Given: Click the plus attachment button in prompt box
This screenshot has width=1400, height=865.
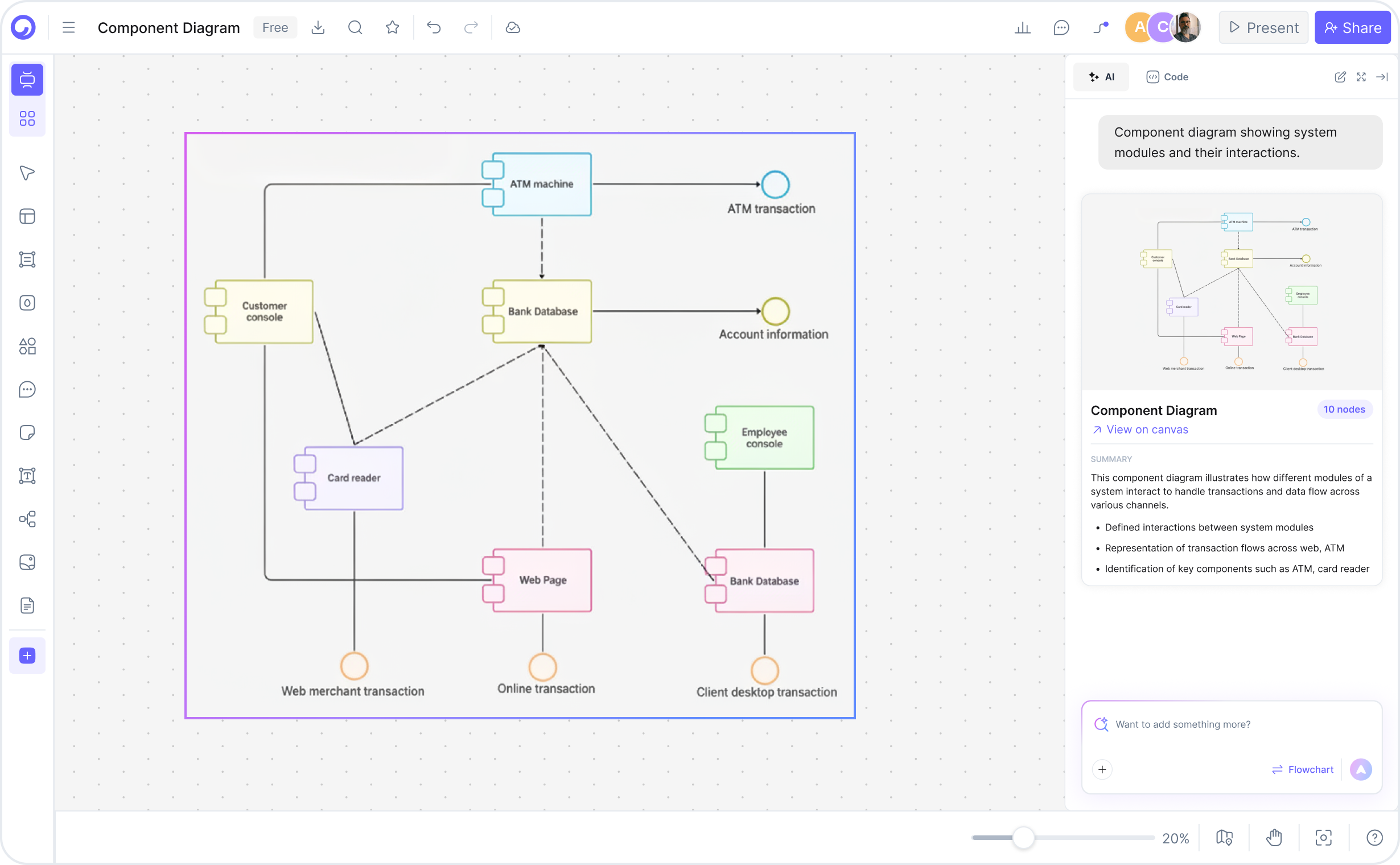Looking at the screenshot, I should click(x=1102, y=770).
